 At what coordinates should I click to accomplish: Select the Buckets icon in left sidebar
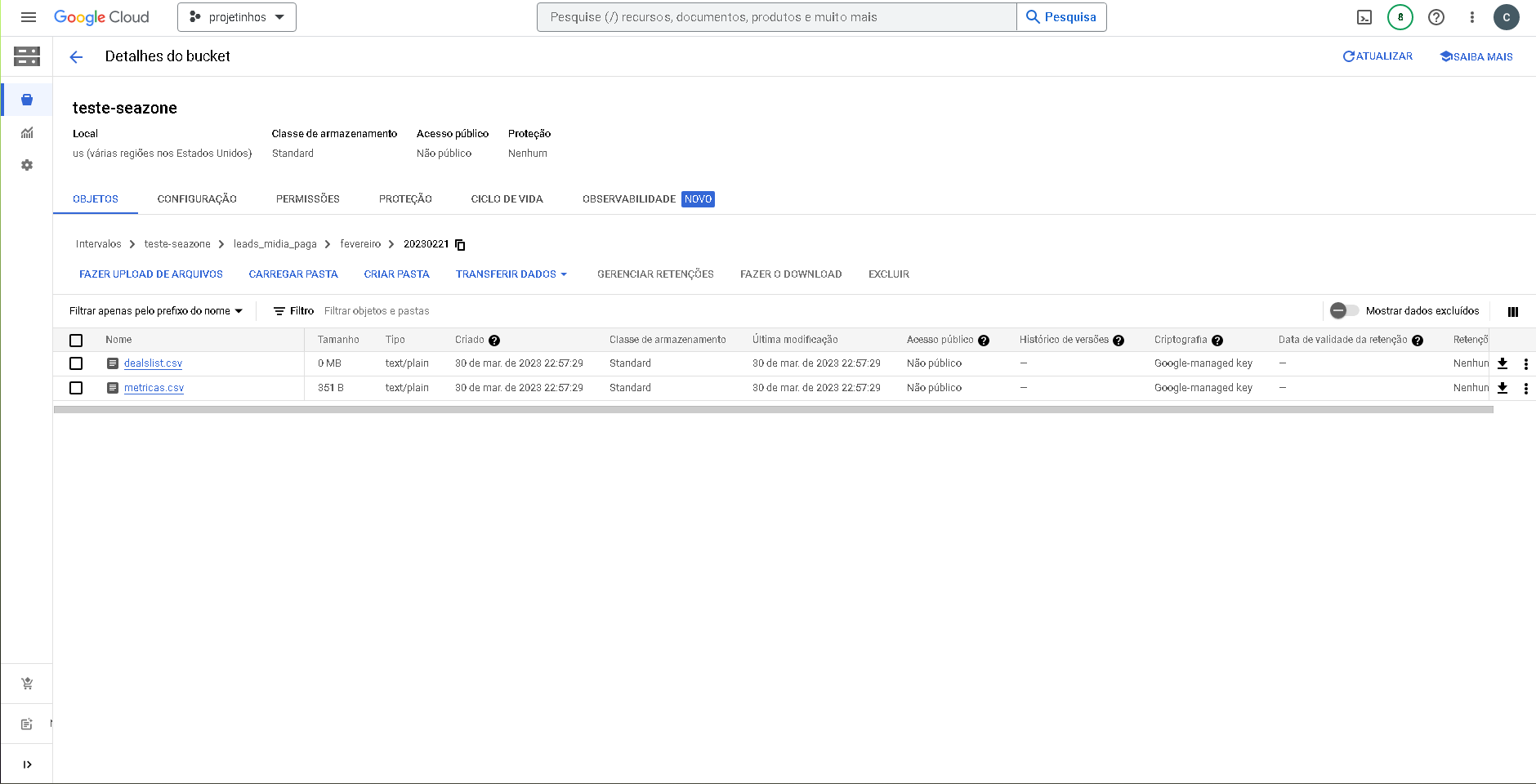(x=26, y=99)
